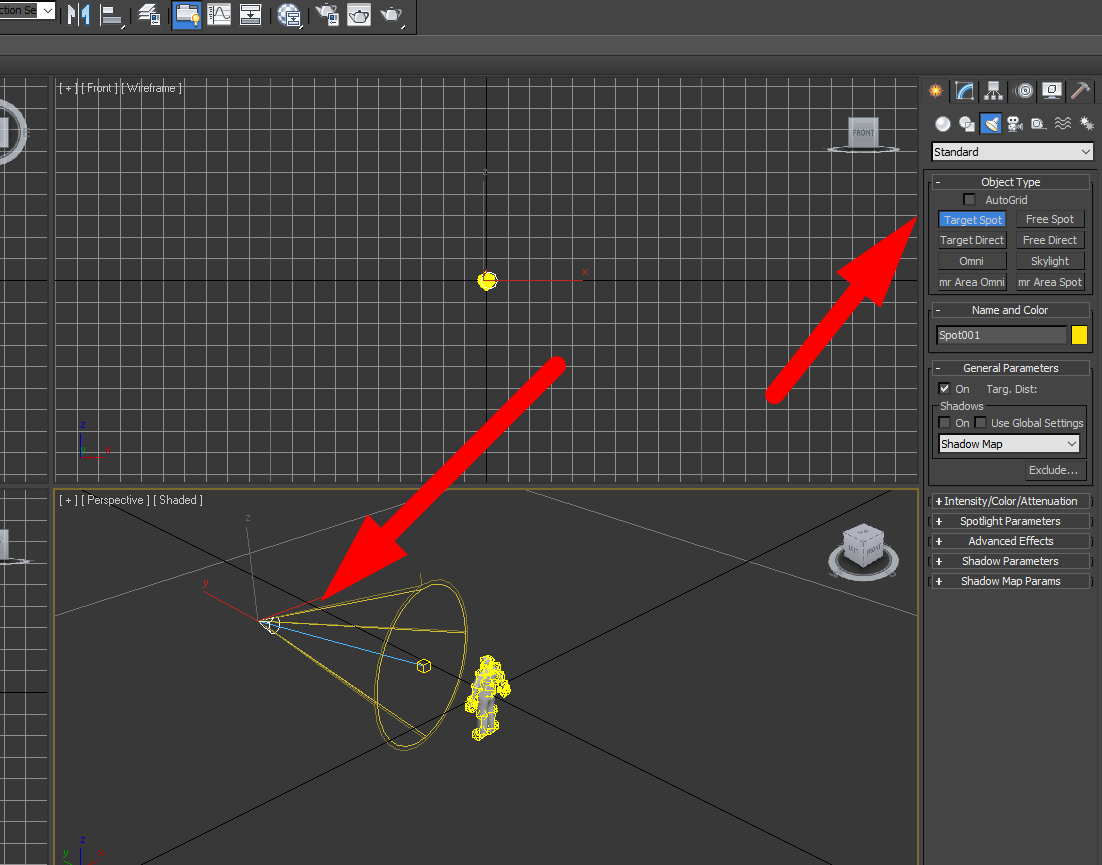This screenshot has height=865, width=1102.
Task: Click the Mirror tool in the toolbar
Action: (79, 15)
